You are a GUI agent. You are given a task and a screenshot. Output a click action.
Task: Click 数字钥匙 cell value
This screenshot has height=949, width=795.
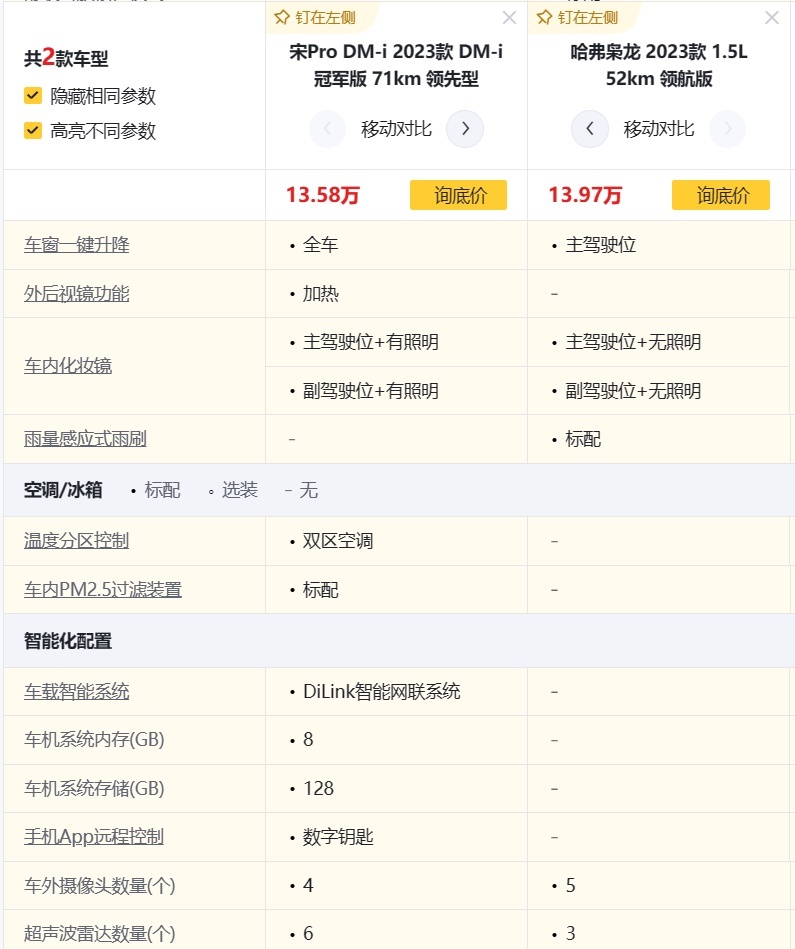[338, 836]
